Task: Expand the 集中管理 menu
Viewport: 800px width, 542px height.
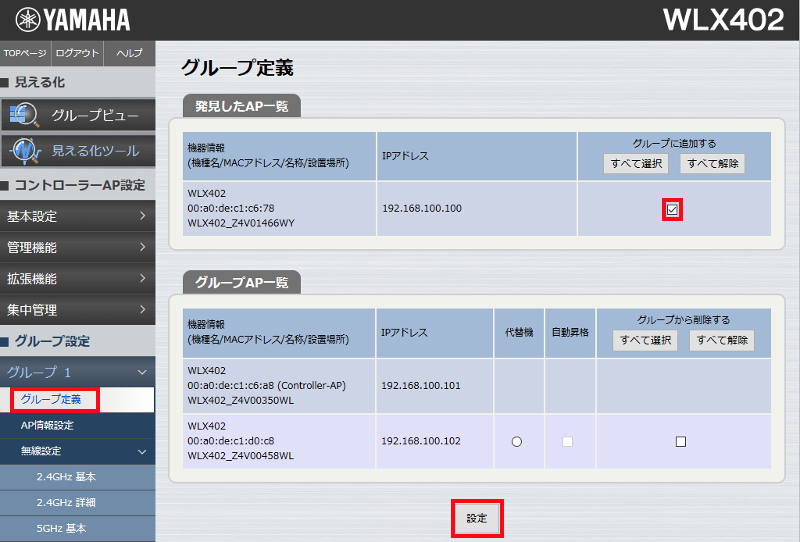Action: (78, 309)
